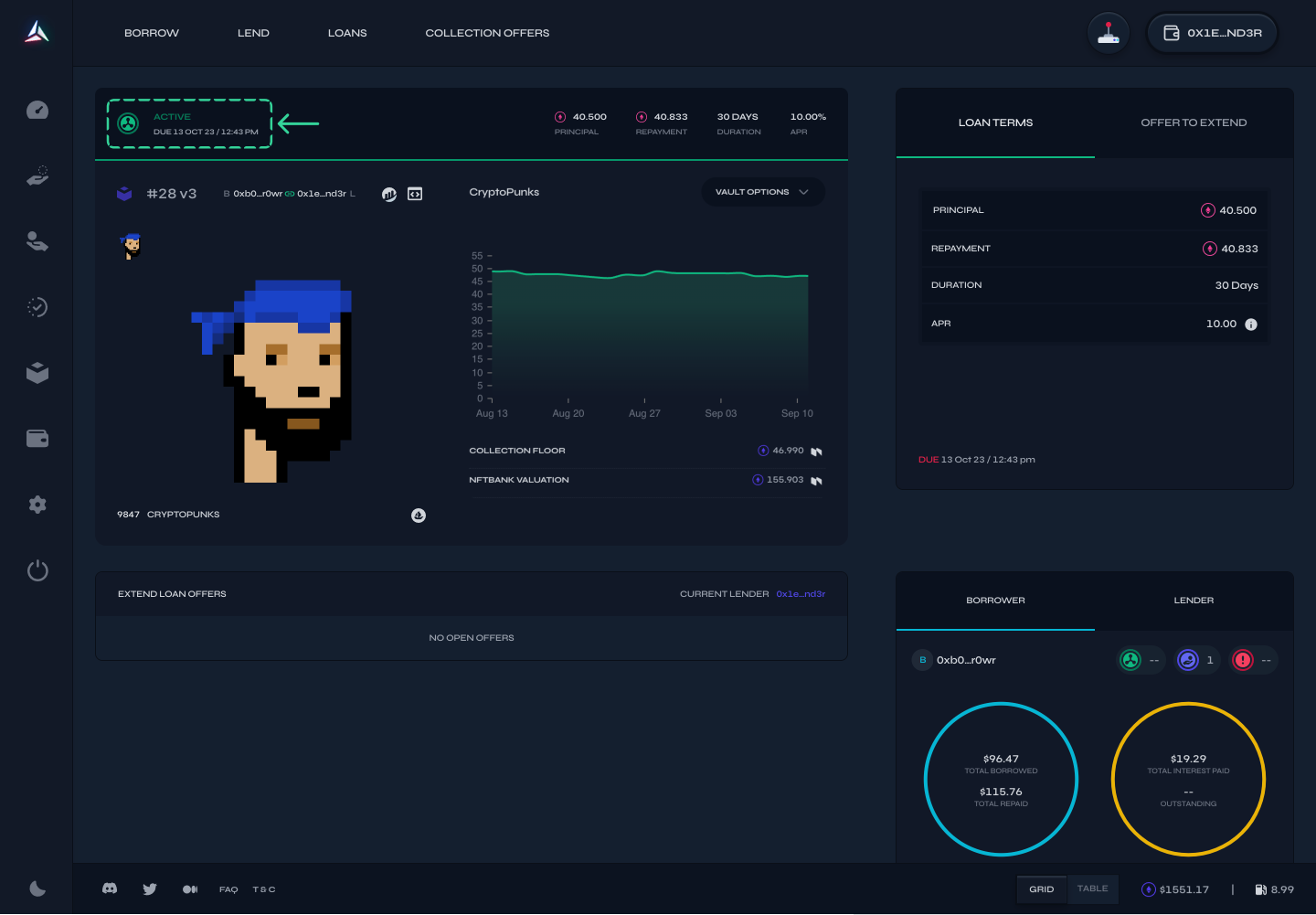
Task: Click the vault cube icon beside #28 v3
Action: [124, 194]
